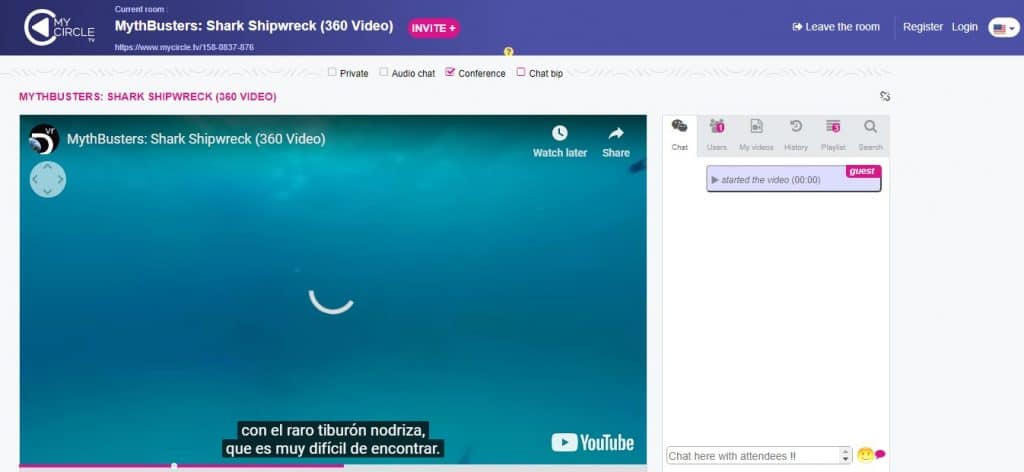The width and height of the screenshot is (1024, 472).
Task: Enable the Private checkbox
Action: point(332,72)
